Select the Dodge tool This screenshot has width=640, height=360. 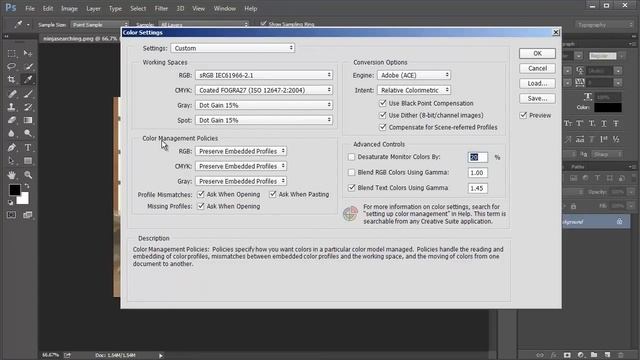click(28, 133)
